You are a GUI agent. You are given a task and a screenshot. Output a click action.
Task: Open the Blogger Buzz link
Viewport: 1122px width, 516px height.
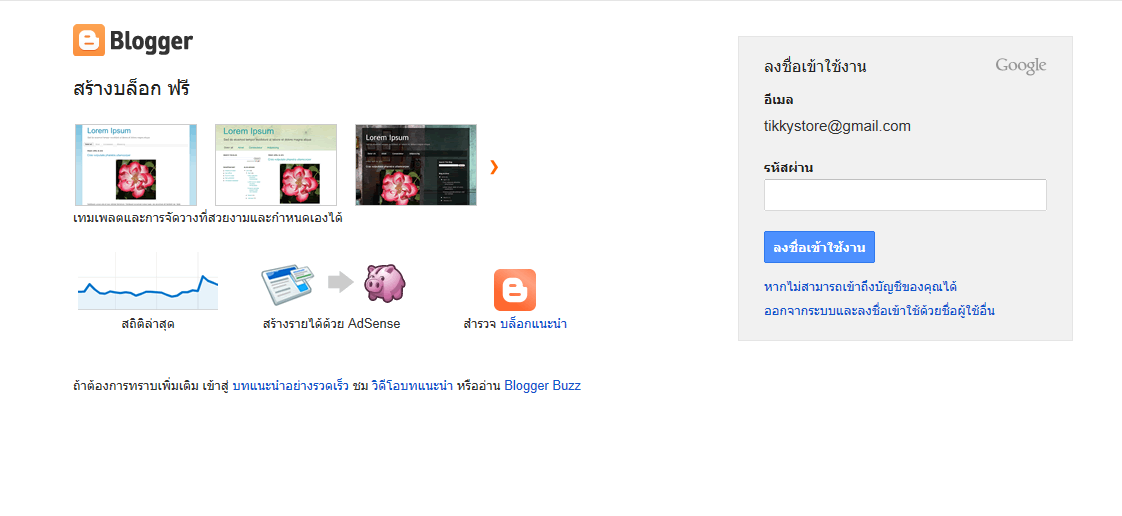coord(542,386)
